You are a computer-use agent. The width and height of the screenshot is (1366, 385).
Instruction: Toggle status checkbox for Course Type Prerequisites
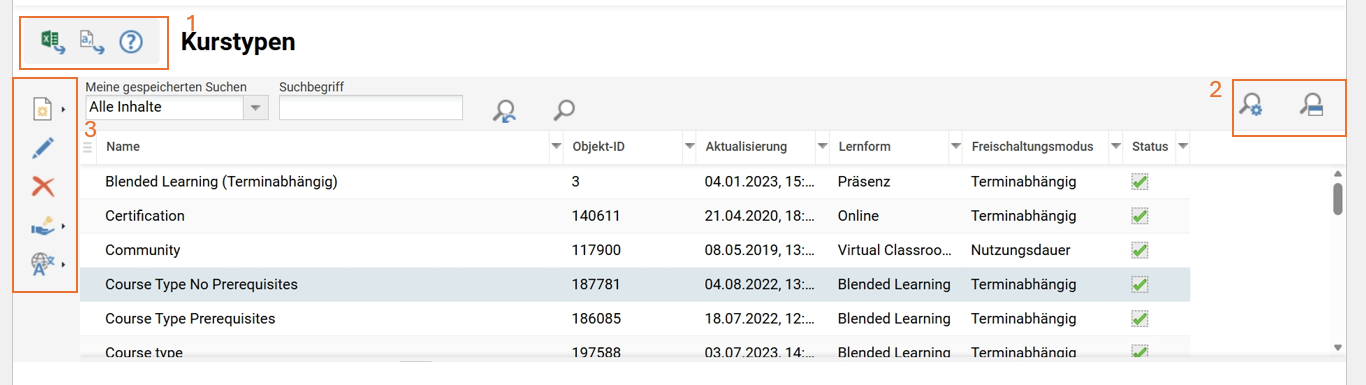pos(1139,319)
